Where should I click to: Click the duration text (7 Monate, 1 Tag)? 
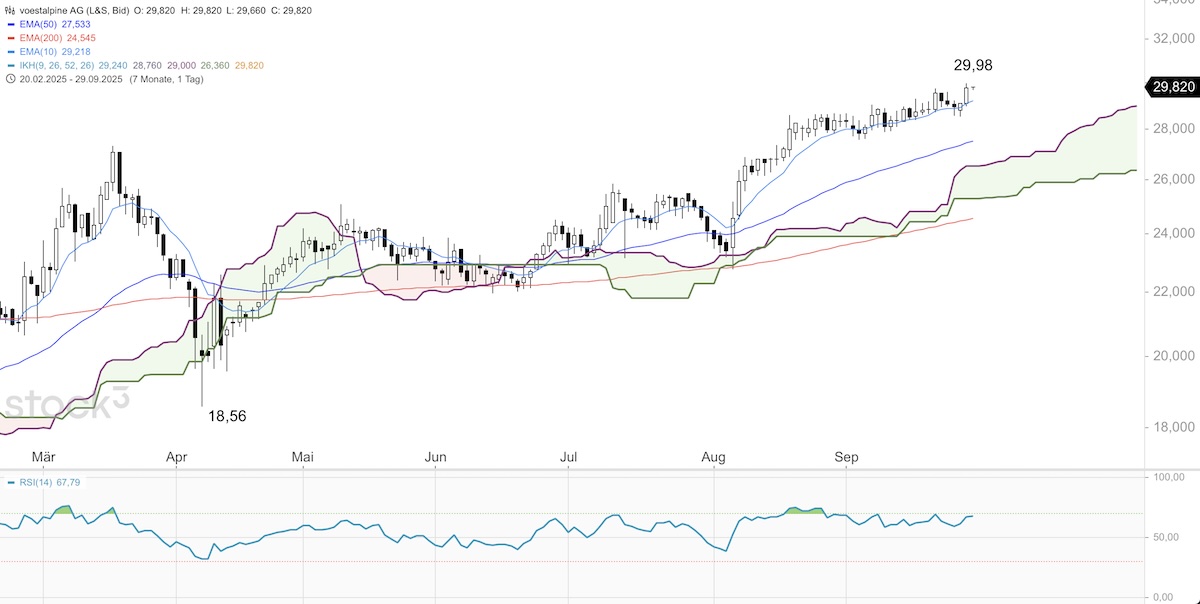[167, 79]
